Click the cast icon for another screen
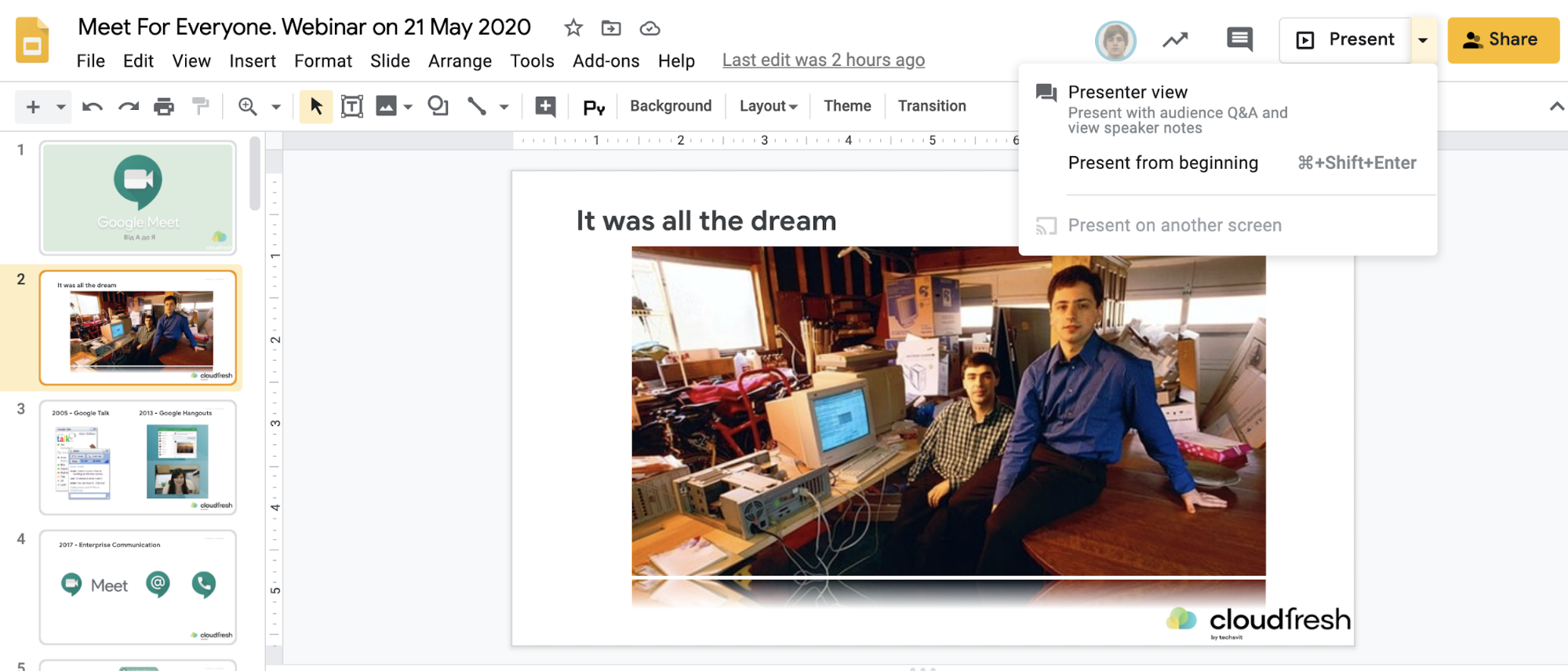1568x671 pixels. click(1046, 226)
